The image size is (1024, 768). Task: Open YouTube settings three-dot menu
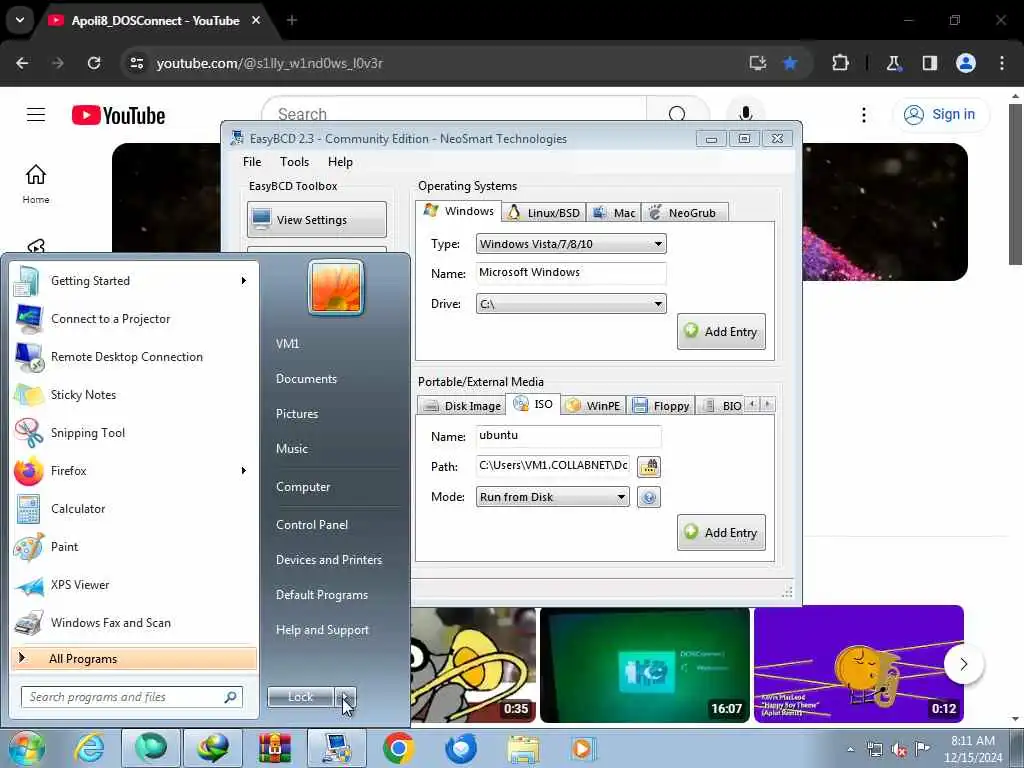point(863,115)
